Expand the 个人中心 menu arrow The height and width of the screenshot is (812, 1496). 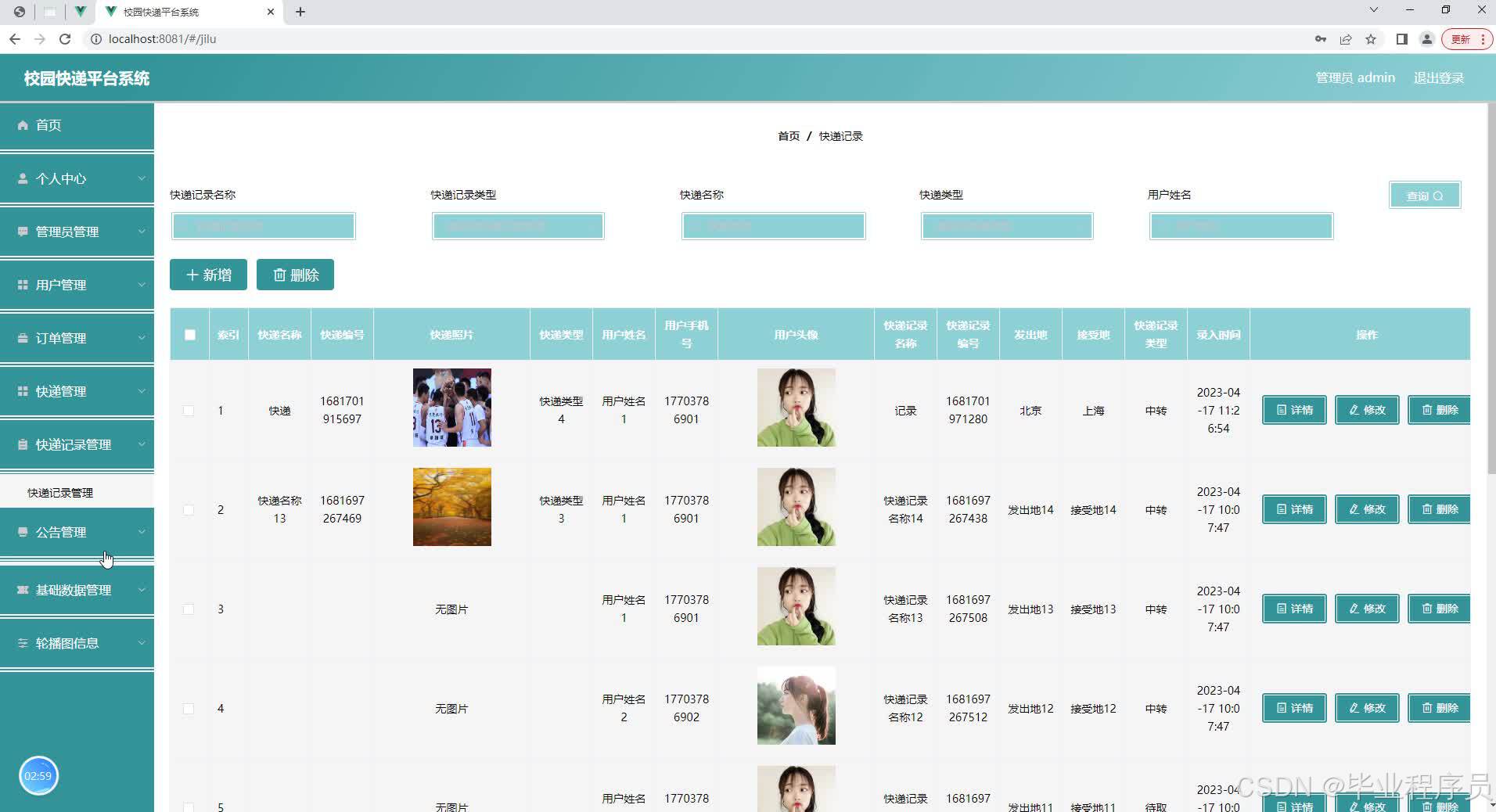click(142, 178)
